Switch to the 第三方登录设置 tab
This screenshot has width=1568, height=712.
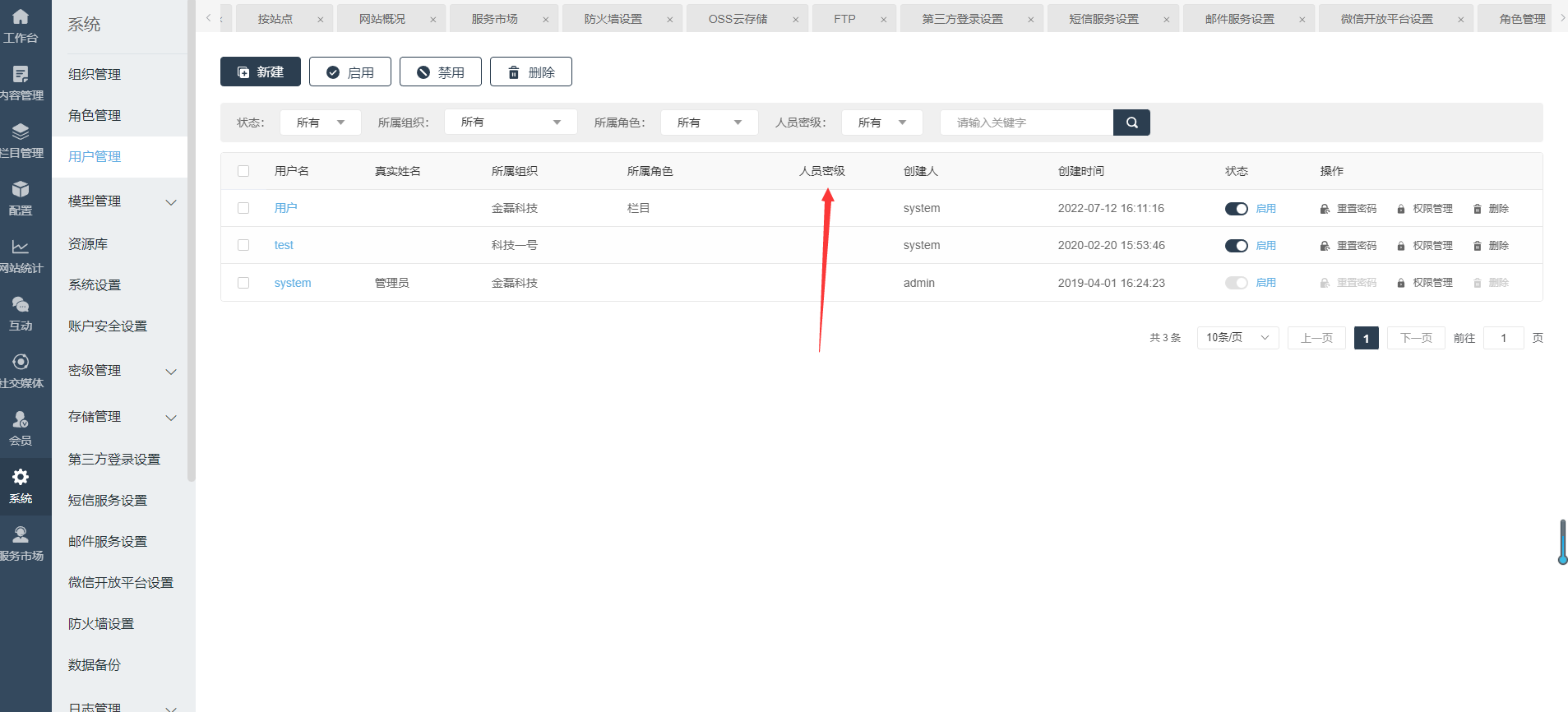pyautogui.click(x=963, y=19)
